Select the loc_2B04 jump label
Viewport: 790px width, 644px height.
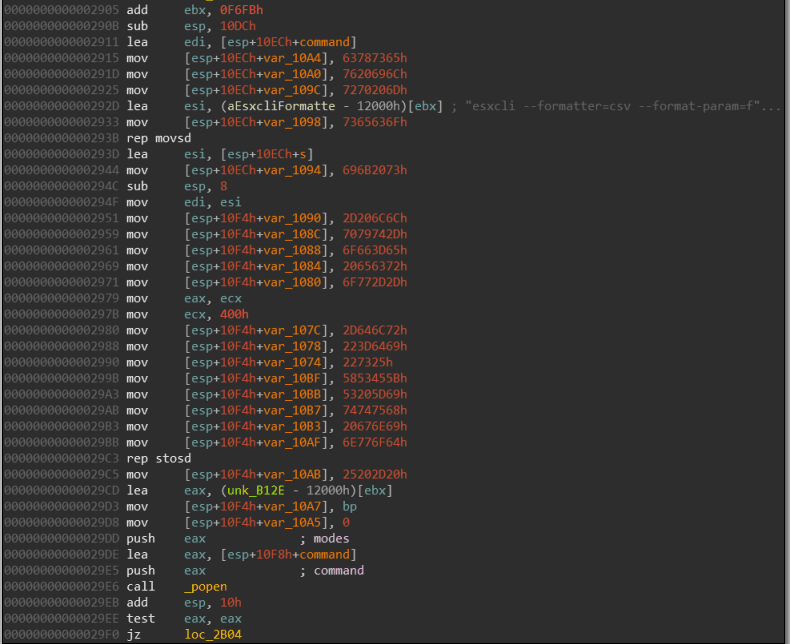point(213,634)
